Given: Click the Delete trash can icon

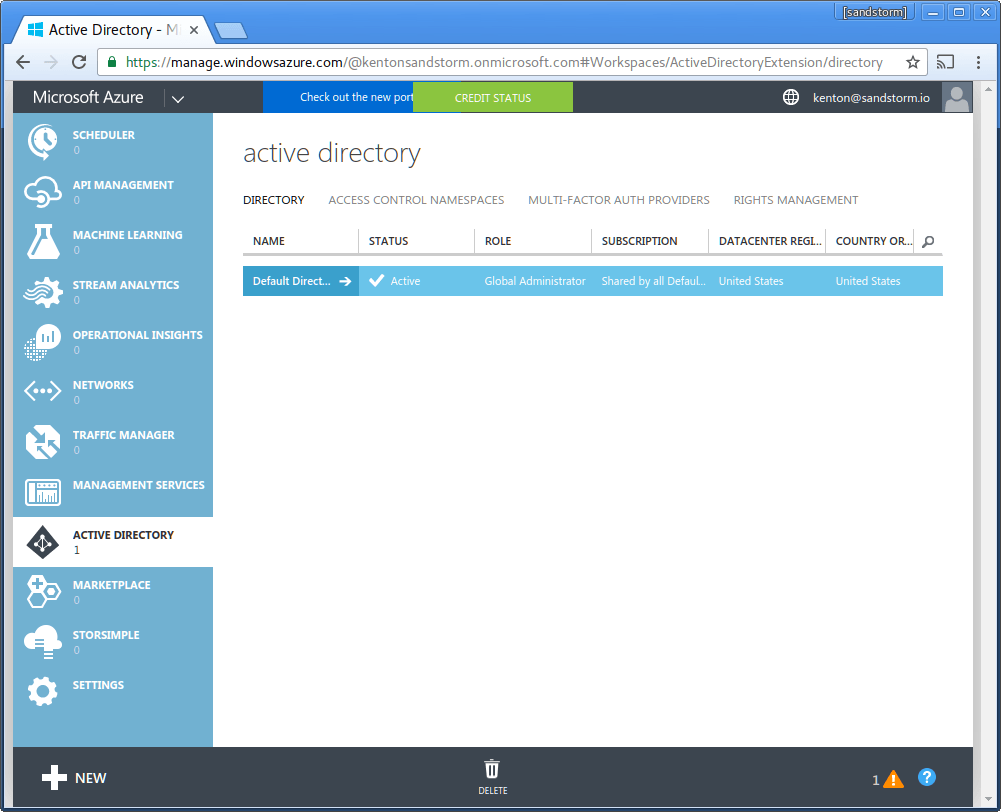Looking at the screenshot, I should pyautogui.click(x=492, y=769).
